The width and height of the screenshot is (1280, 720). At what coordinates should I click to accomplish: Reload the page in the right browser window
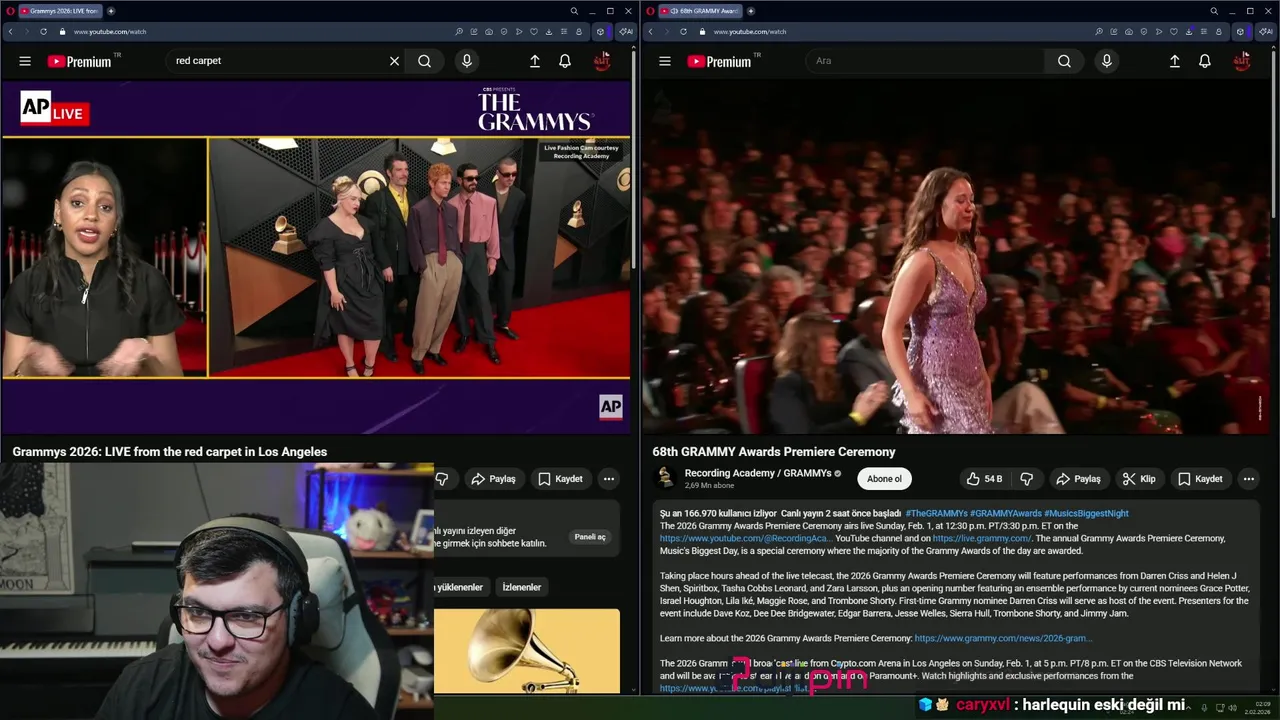click(683, 31)
